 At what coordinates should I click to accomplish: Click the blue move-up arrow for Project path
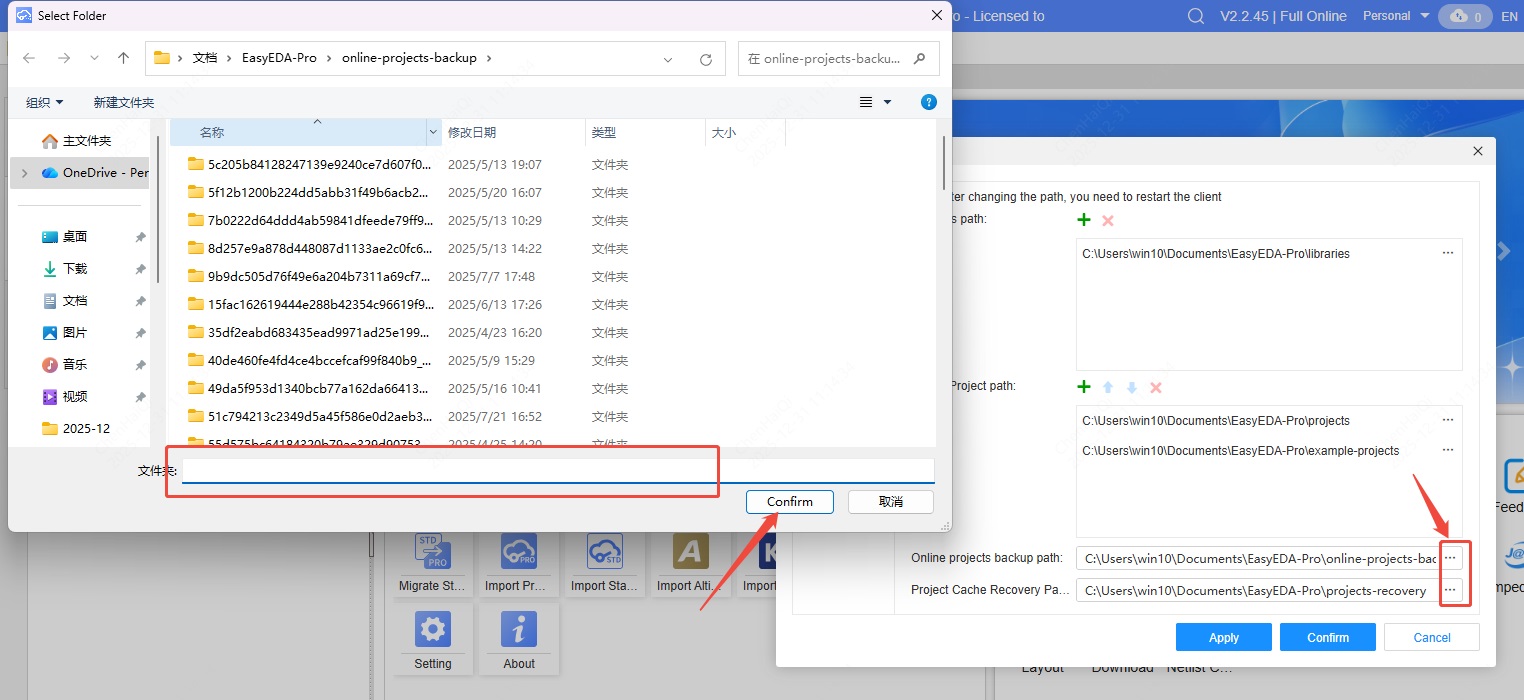pyautogui.click(x=1108, y=387)
